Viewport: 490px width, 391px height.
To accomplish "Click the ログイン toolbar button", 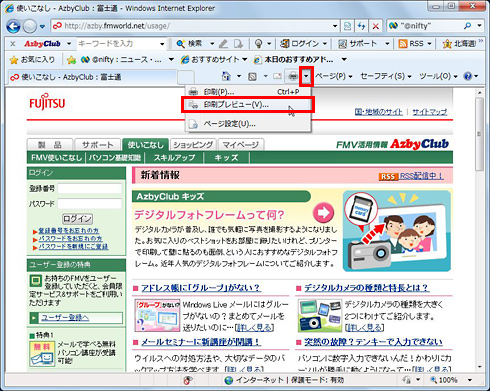I will pos(300,44).
